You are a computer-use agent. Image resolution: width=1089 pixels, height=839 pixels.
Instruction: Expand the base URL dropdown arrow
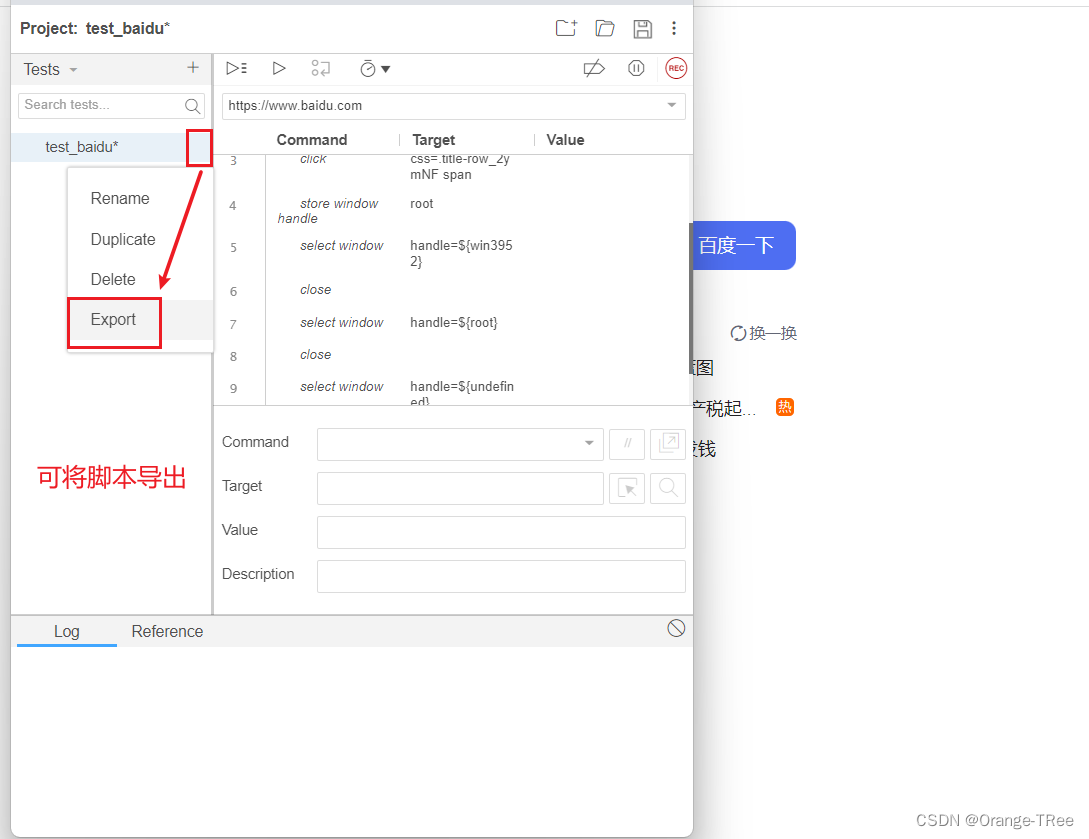coord(672,105)
